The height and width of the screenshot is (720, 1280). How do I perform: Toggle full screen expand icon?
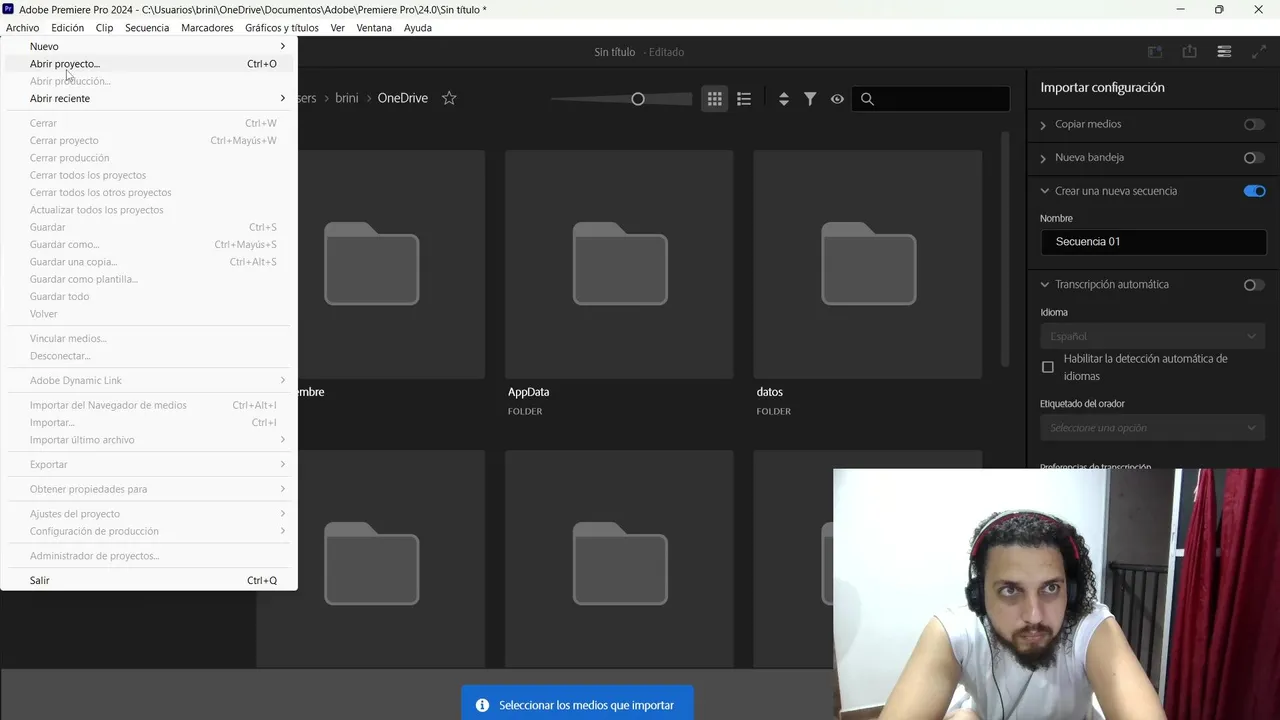[x=1258, y=52]
